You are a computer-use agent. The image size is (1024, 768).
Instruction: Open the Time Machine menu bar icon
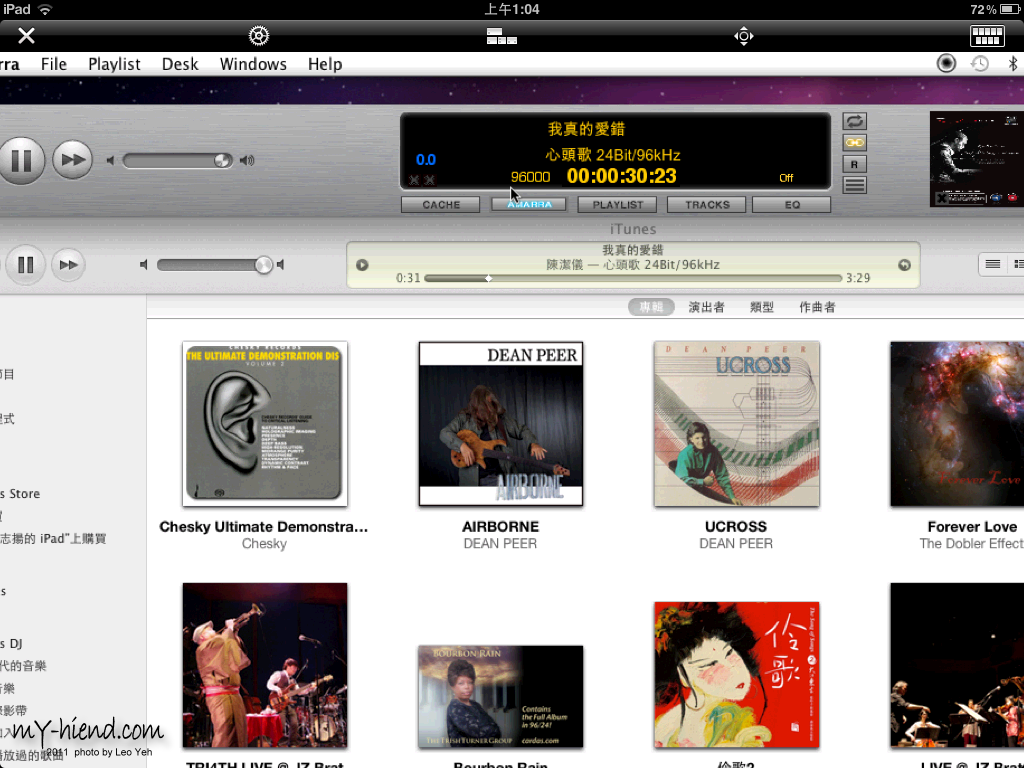[980, 63]
